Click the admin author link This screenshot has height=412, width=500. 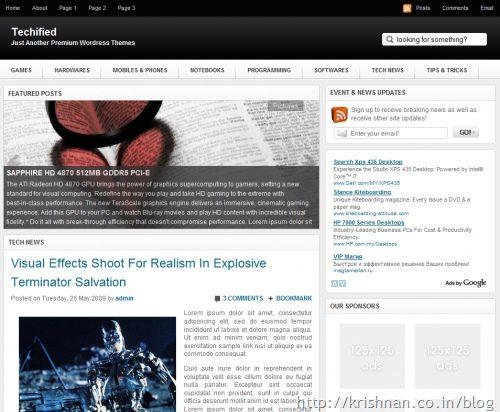point(124,298)
